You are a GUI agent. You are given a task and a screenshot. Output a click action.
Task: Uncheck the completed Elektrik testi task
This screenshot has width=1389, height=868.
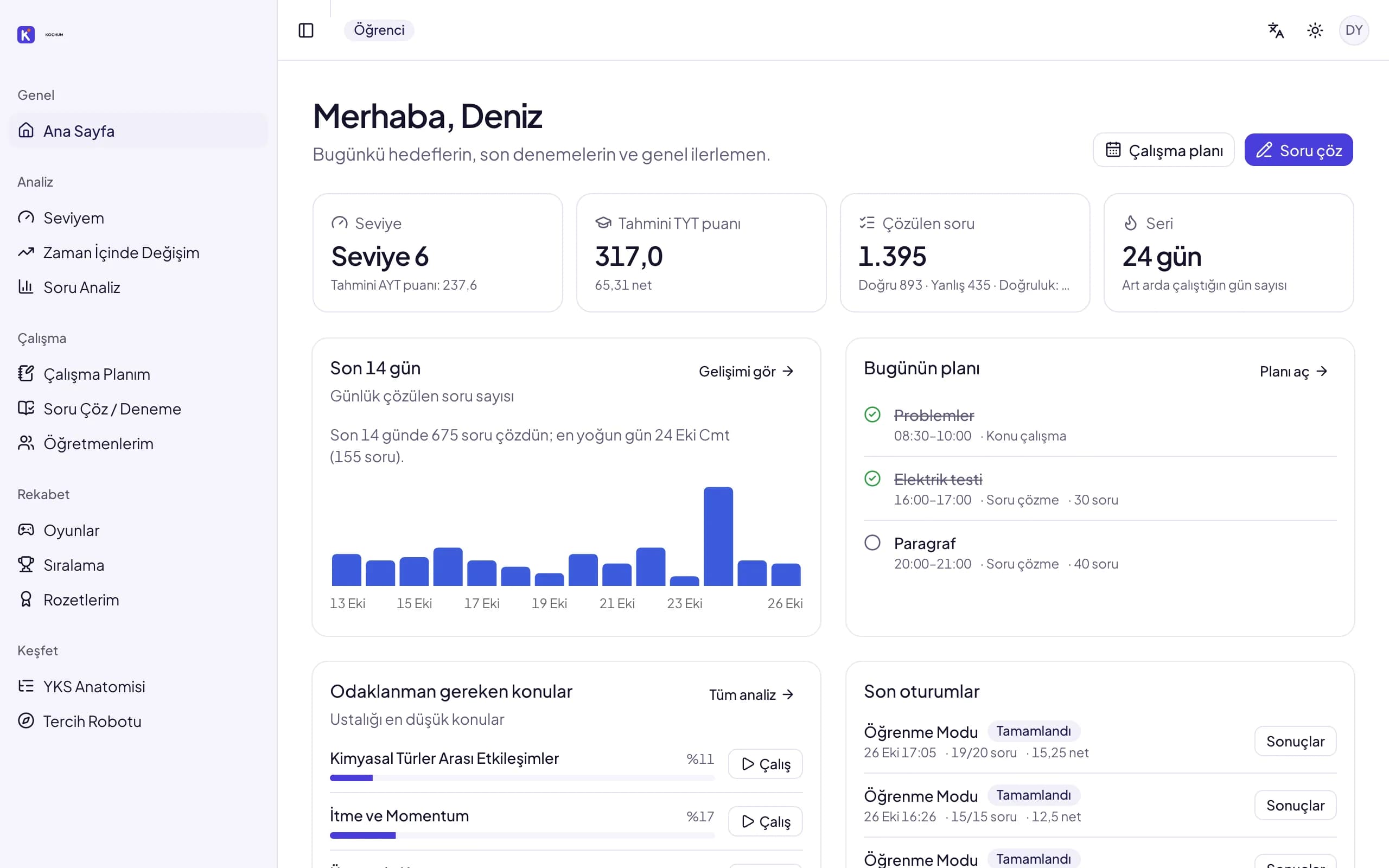pyautogui.click(x=872, y=478)
